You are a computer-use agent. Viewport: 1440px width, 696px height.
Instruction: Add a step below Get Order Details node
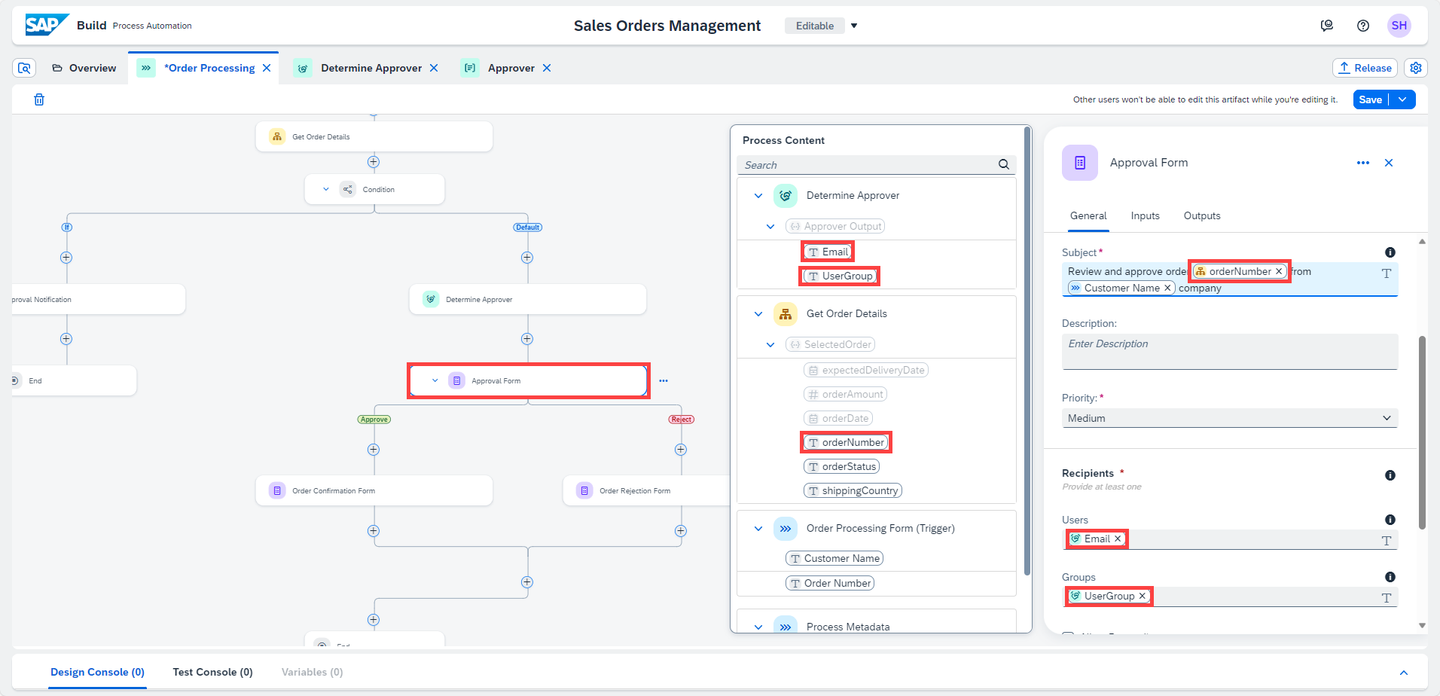(373, 161)
